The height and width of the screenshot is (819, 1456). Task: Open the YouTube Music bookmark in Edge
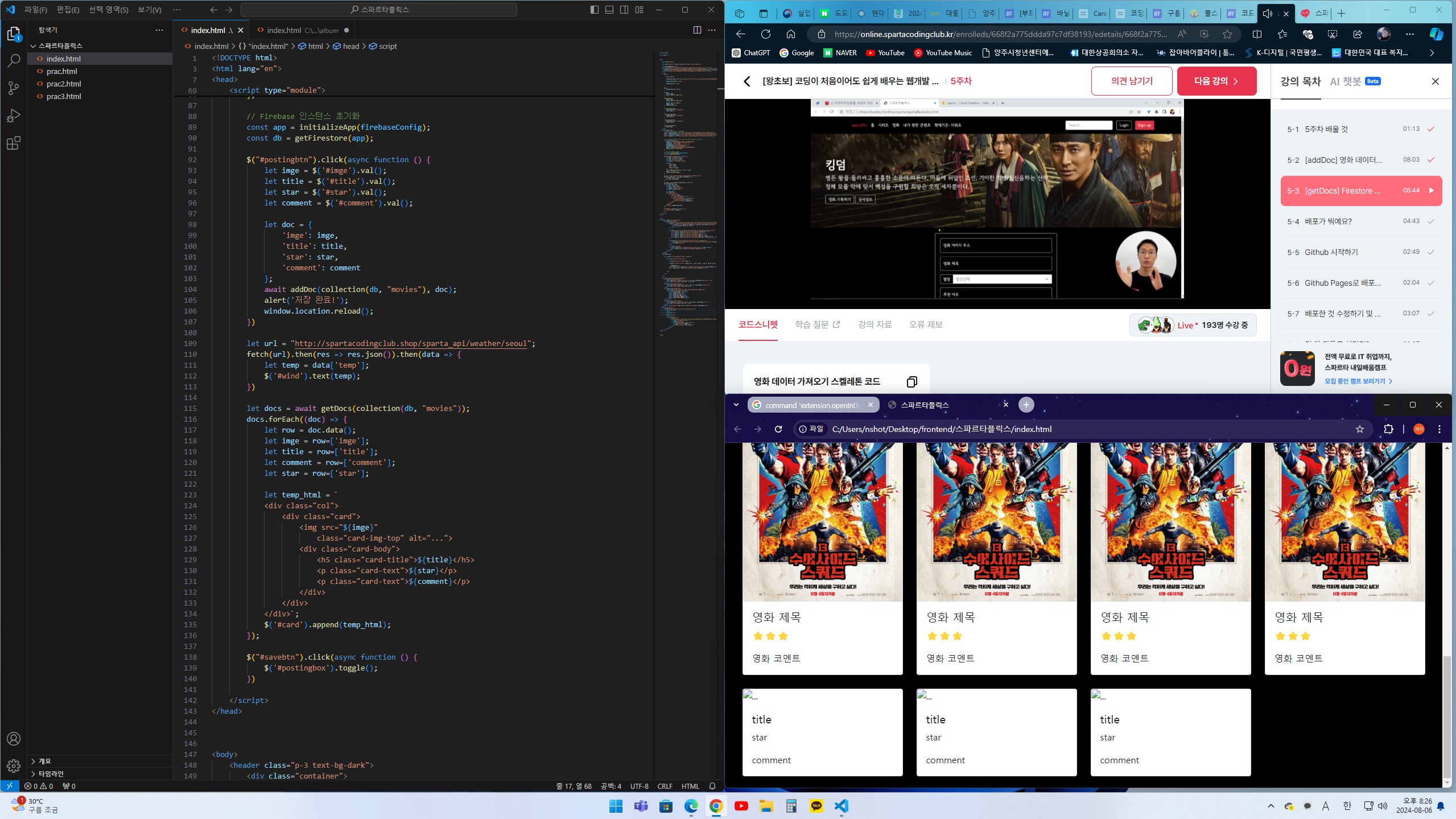943,53
